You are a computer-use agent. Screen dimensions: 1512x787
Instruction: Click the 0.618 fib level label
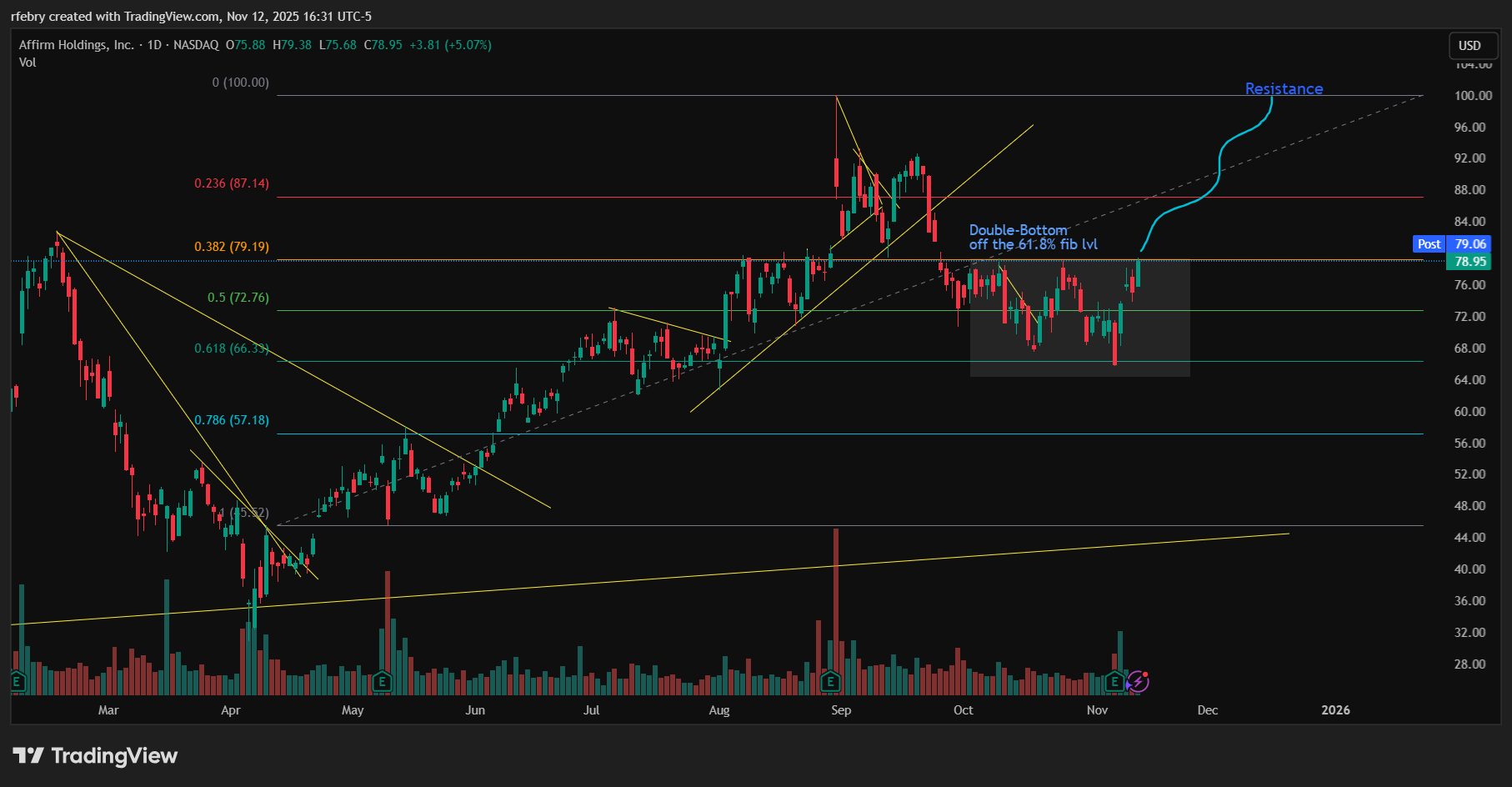coord(232,348)
